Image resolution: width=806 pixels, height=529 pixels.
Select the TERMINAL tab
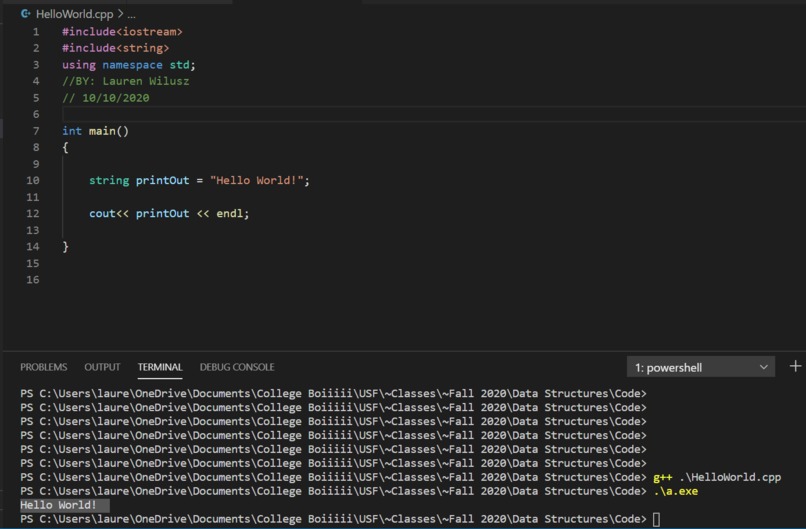[x=160, y=367]
